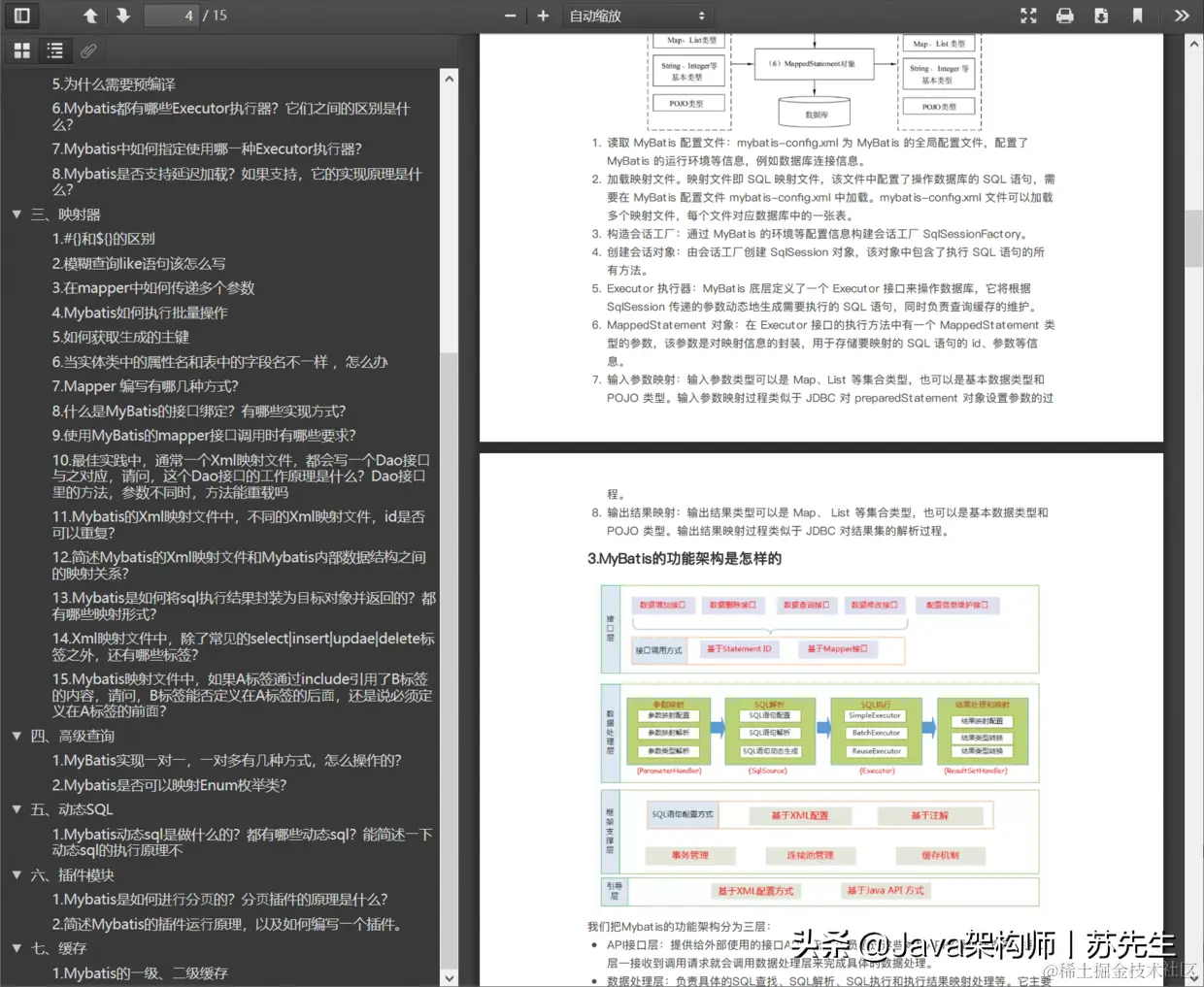Collapse the 五、动态SQL outline section
The image size is (1204, 987).
tap(17, 809)
